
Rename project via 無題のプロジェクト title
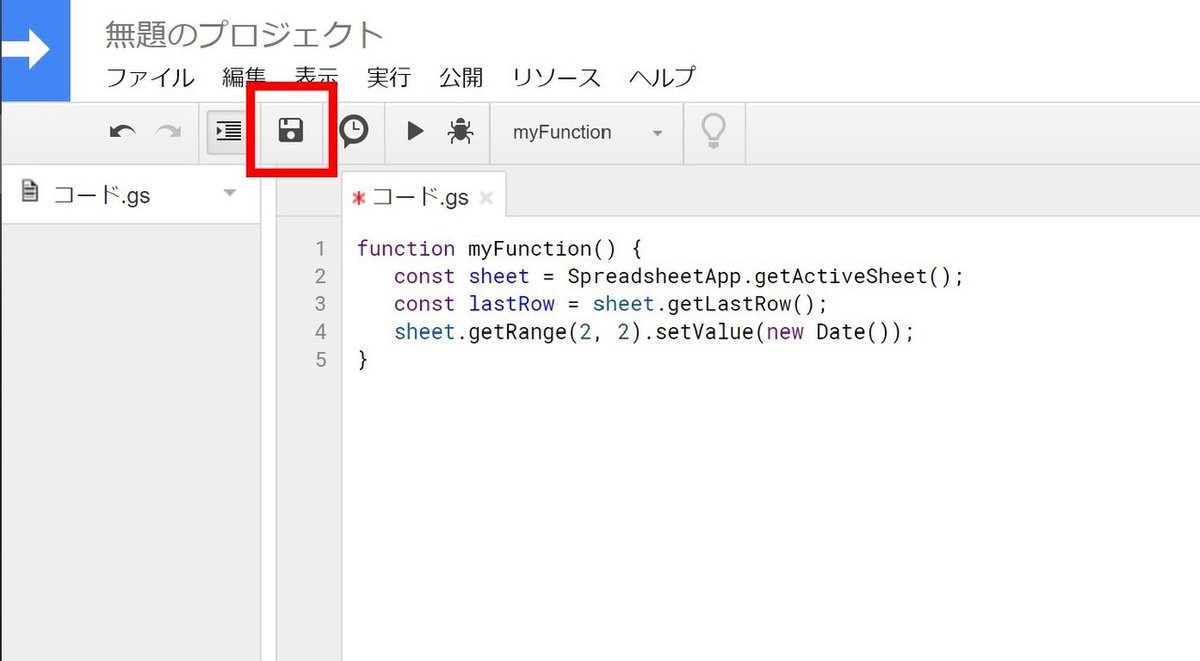pos(244,35)
